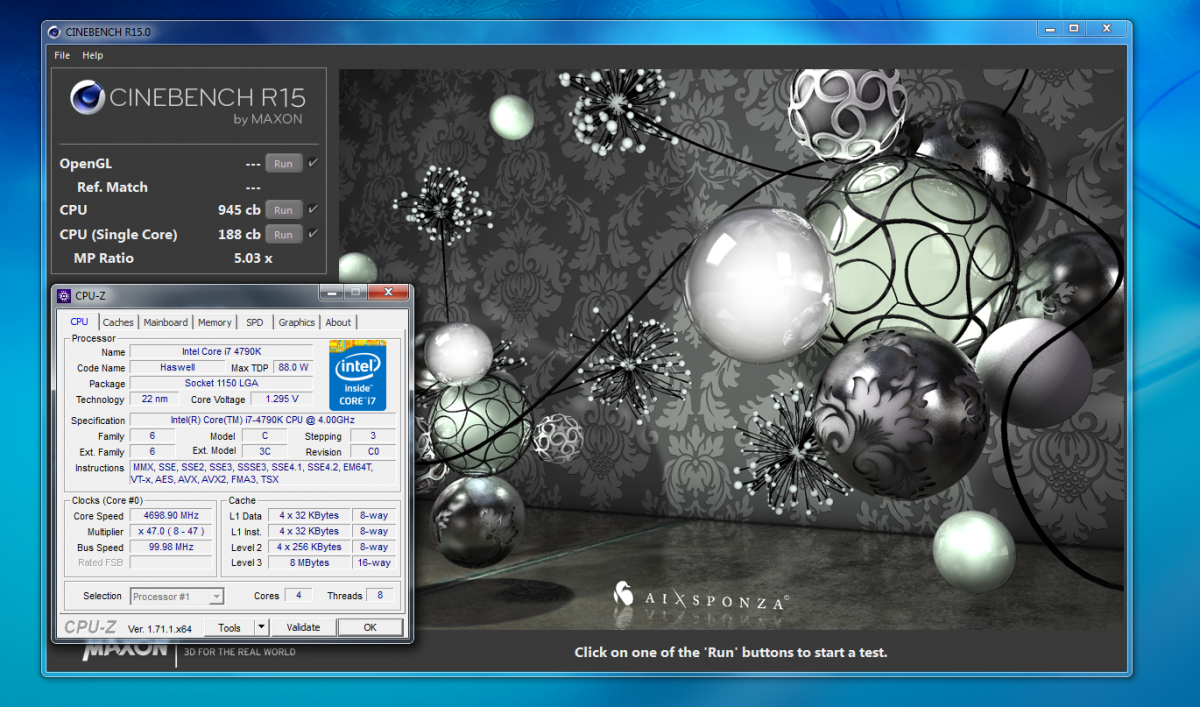Image resolution: width=1200 pixels, height=707 pixels.
Task: Click the Core Voltage value '1.295 V'
Action: point(282,400)
